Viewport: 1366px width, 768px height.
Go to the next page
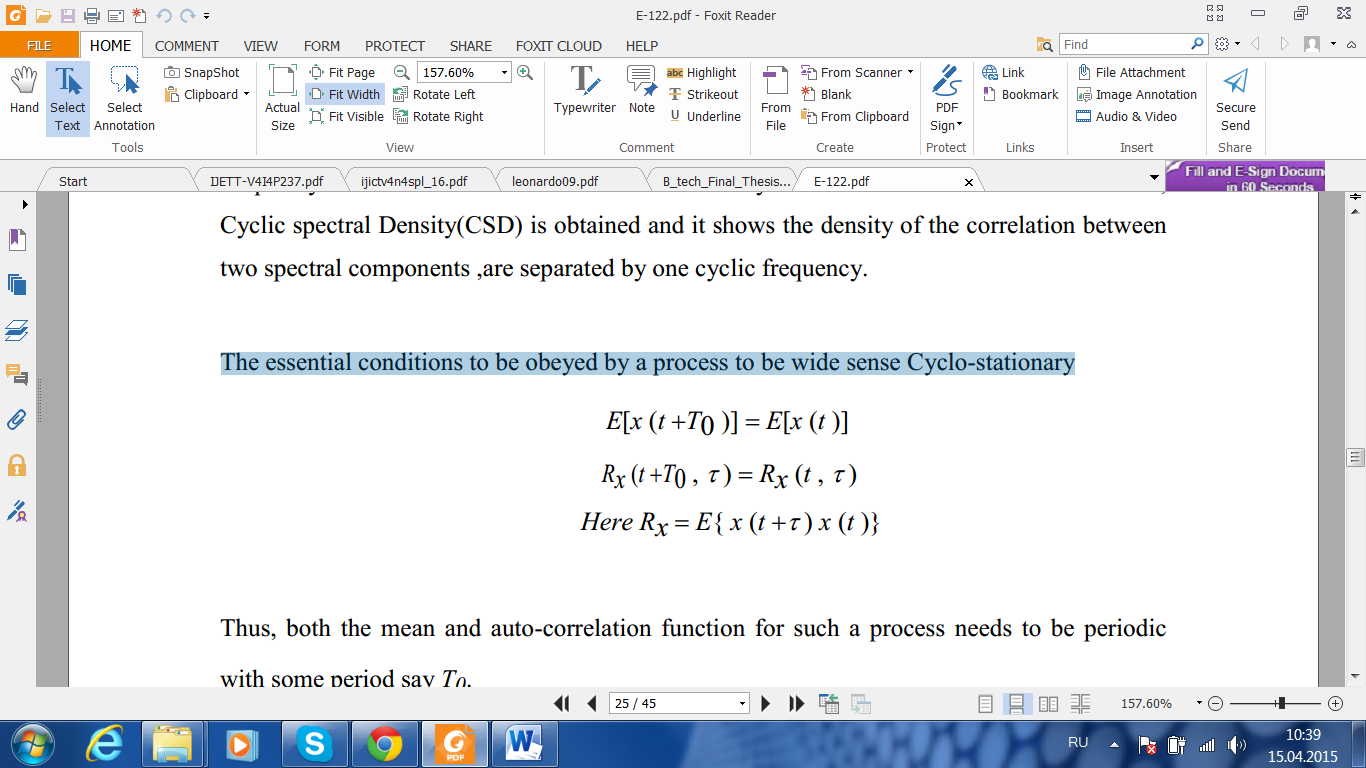pos(766,703)
